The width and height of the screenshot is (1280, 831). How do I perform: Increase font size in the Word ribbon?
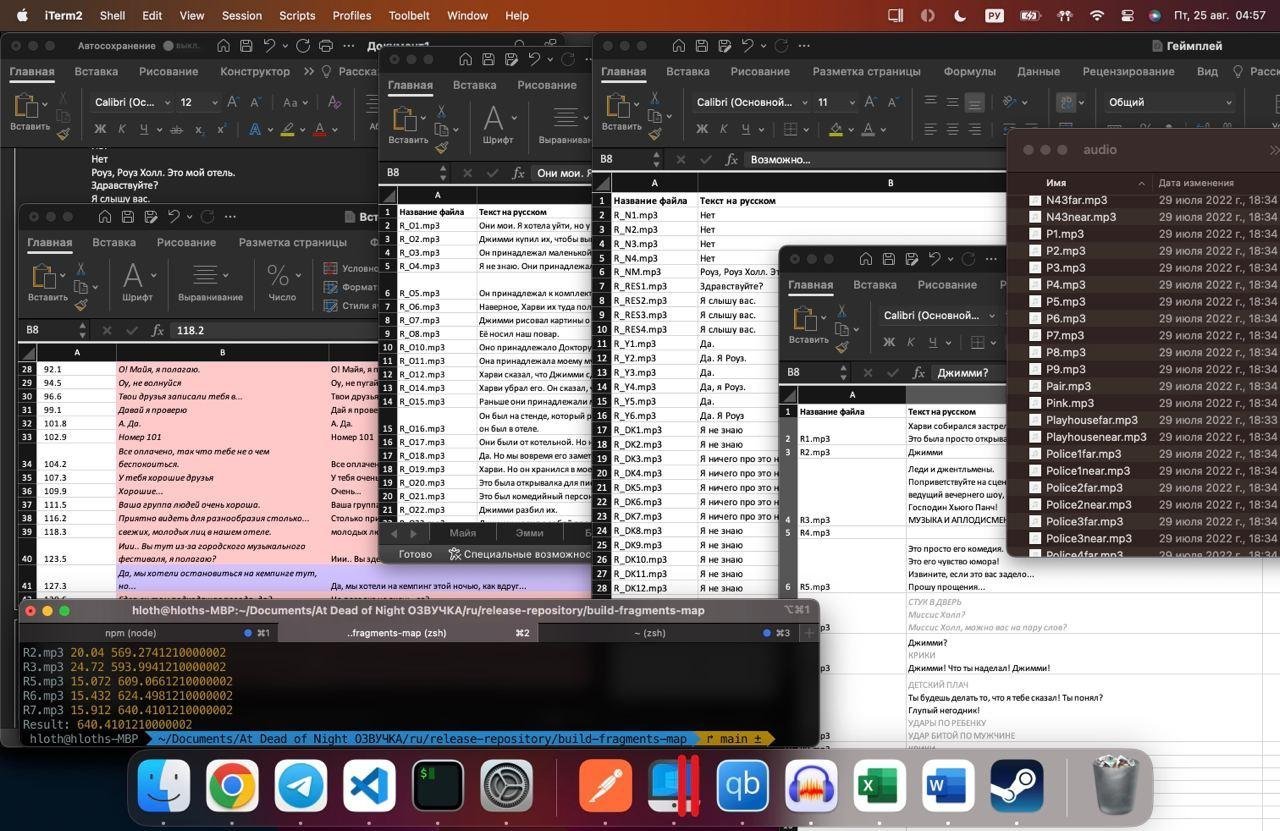(233, 102)
